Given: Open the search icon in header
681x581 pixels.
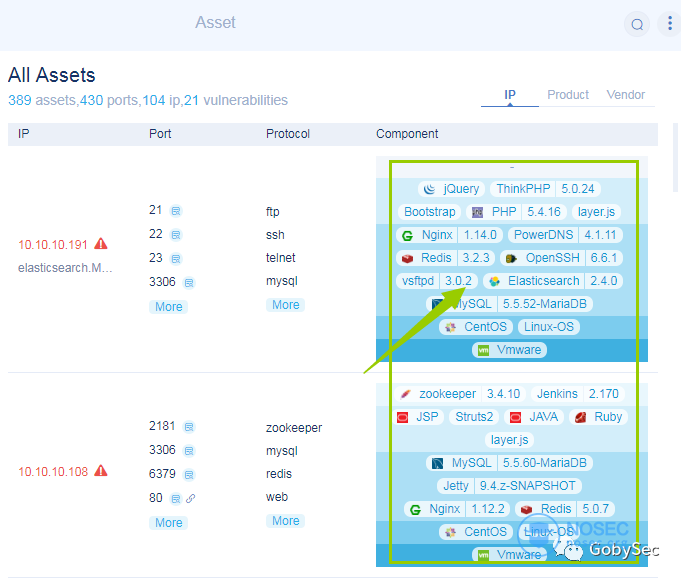Looking at the screenshot, I should coord(637,24).
